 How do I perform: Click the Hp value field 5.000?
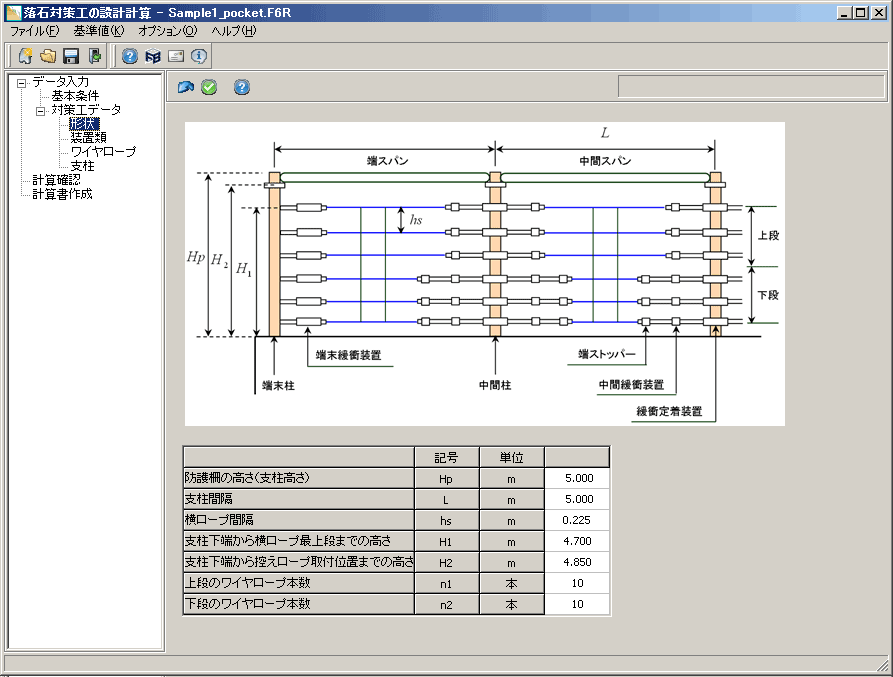click(577, 478)
